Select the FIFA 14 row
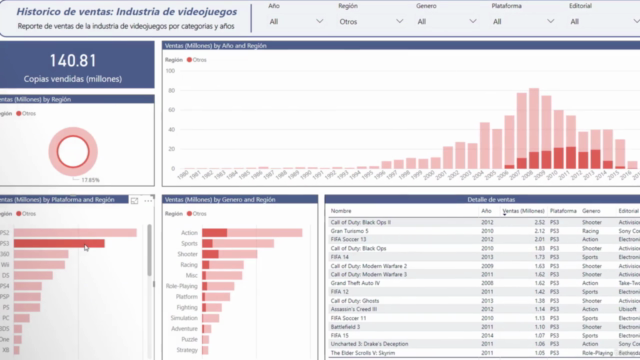Viewport: 640px width, 360px height. 484,257
